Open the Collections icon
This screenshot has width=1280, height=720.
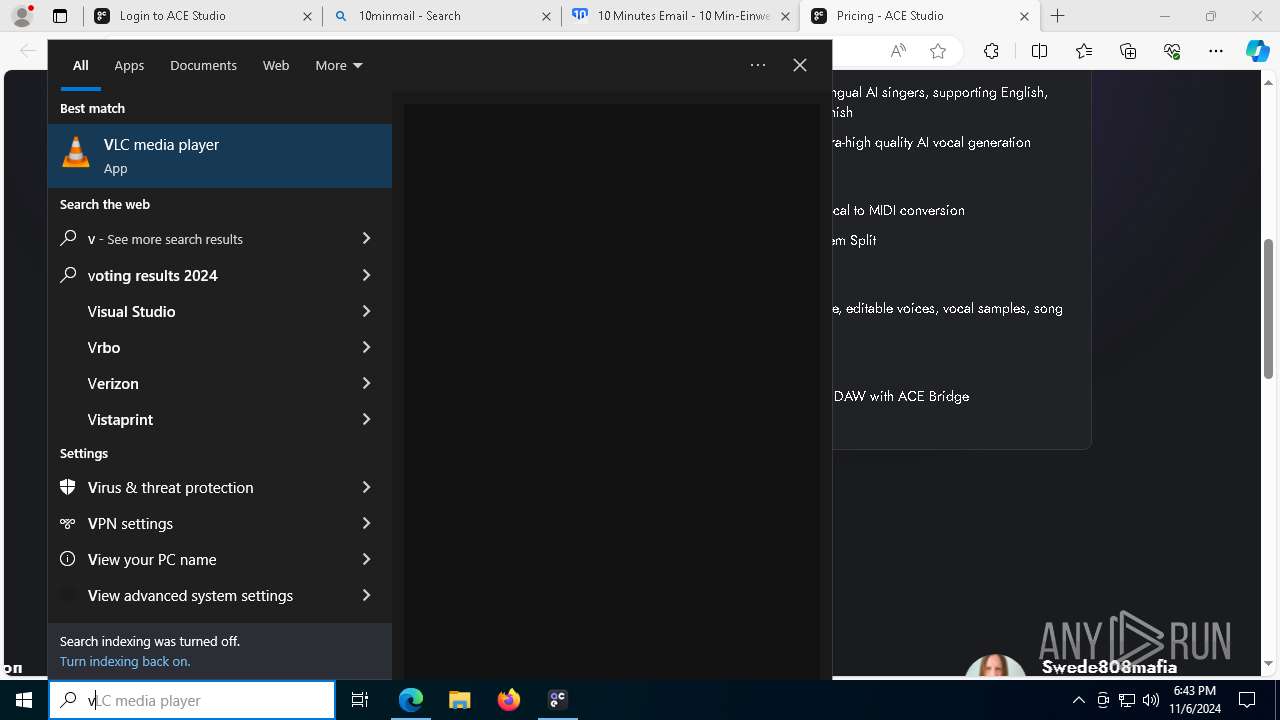1128,51
